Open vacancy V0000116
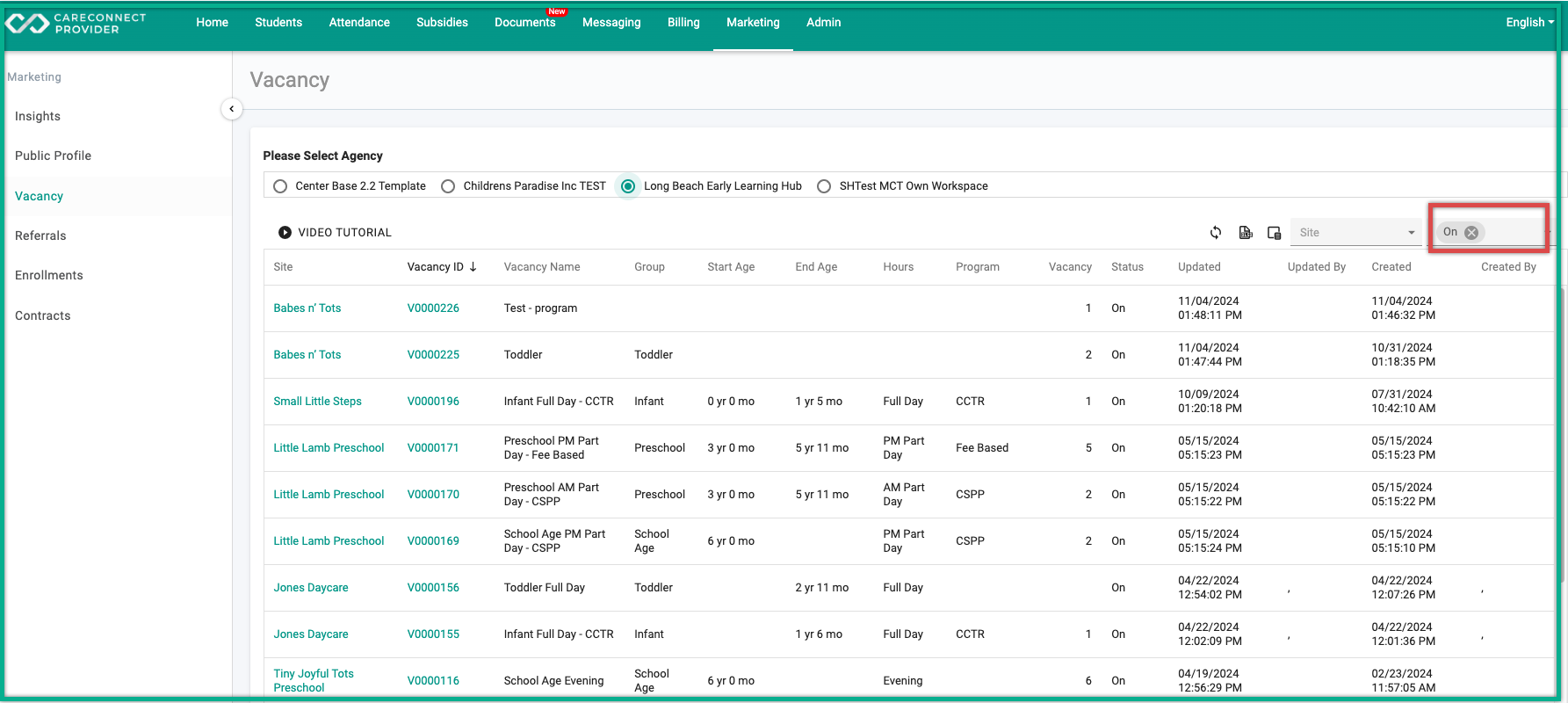This screenshot has height=703, width=1568. pos(433,681)
